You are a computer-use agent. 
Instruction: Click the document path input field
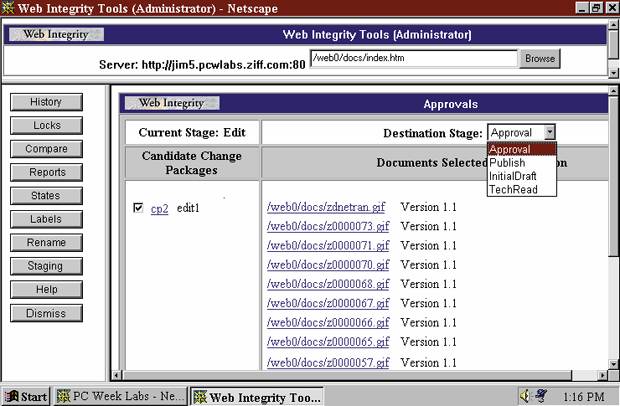[x=414, y=58]
